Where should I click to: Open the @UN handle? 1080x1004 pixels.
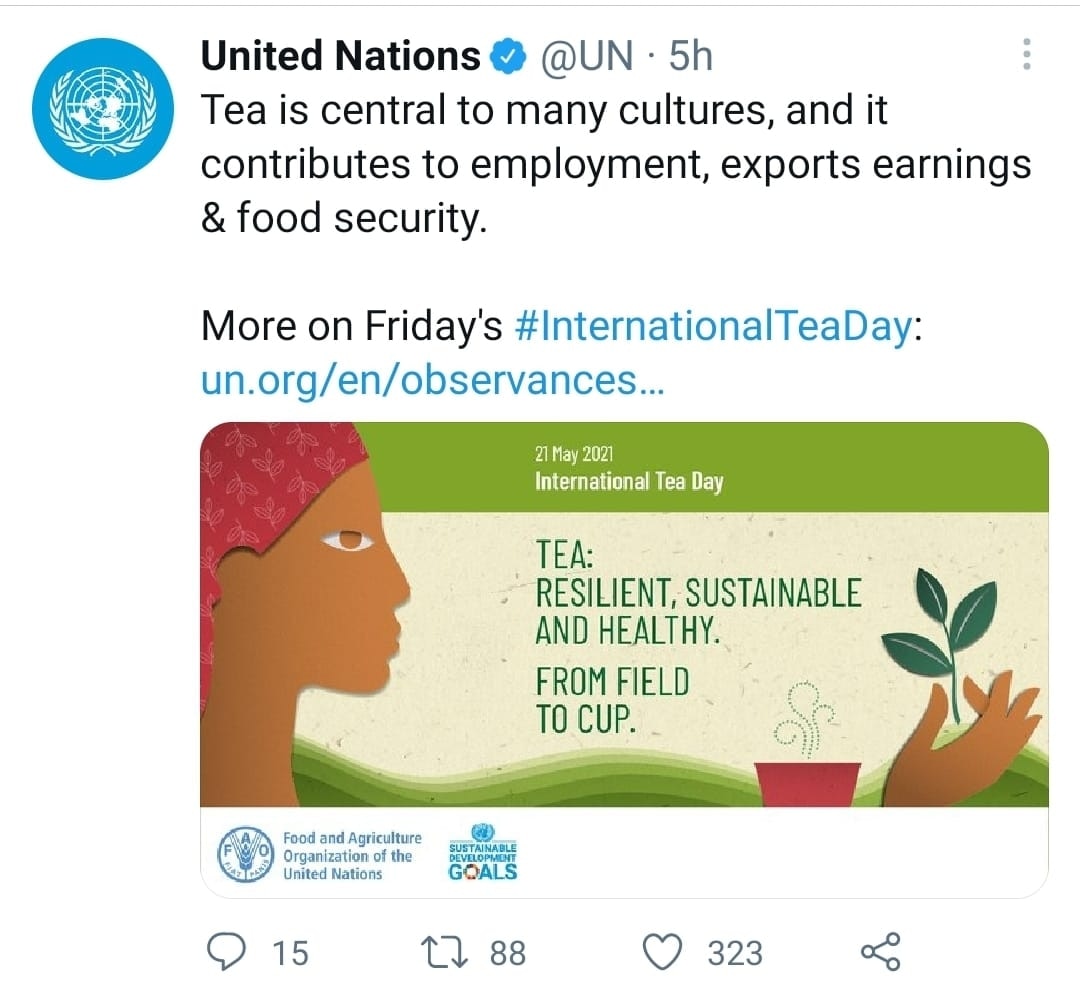pyautogui.click(x=587, y=57)
